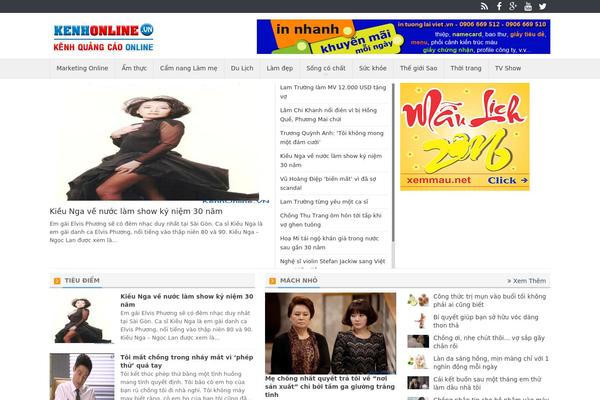Open the TV Show menu item
Image resolution: width=600 pixels, height=400 pixels.
click(508, 68)
